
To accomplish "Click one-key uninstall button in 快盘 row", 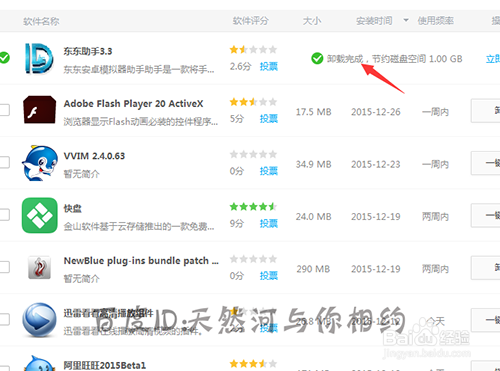I will (x=485, y=215).
